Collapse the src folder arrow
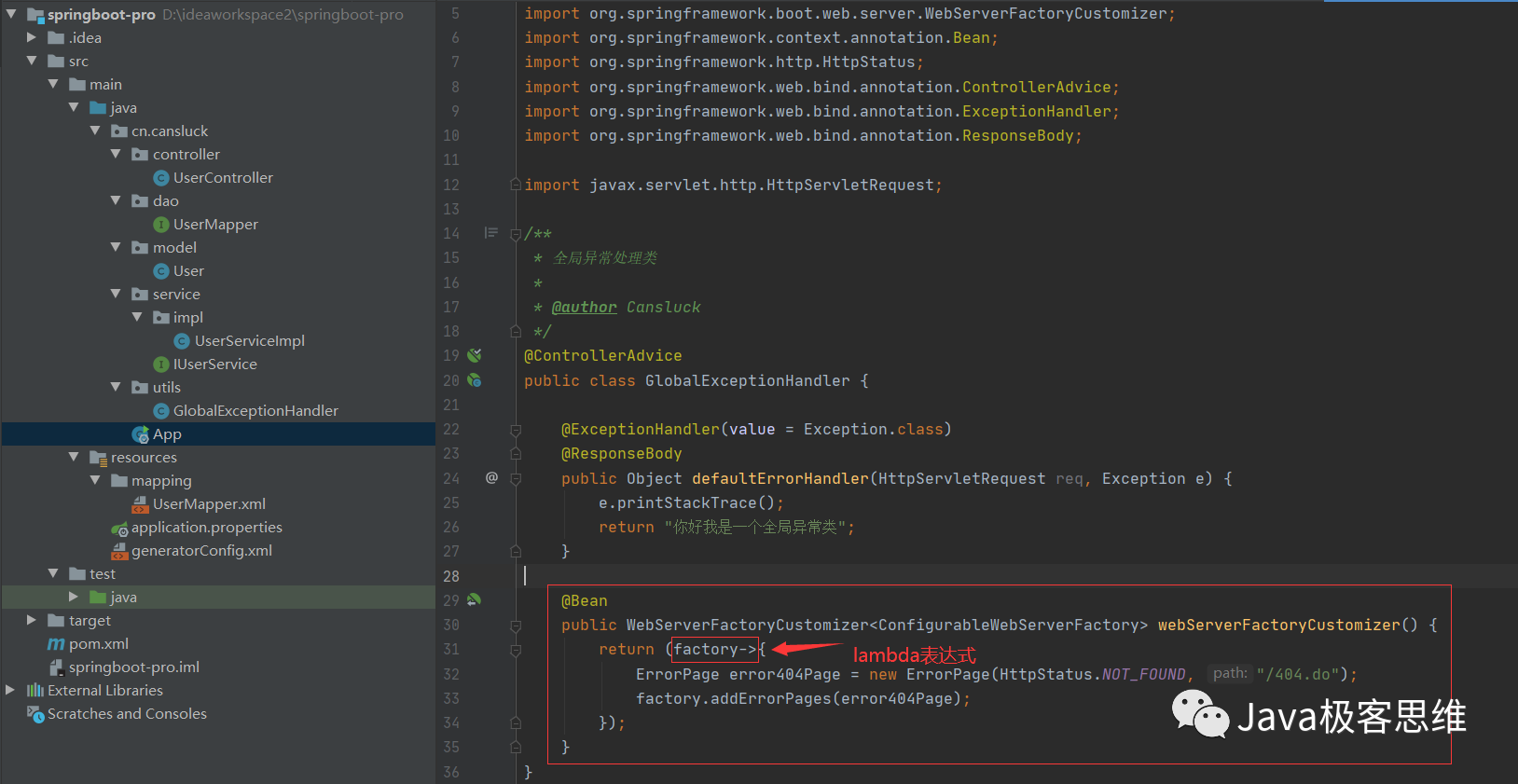The height and width of the screenshot is (784, 1518). [32, 61]
